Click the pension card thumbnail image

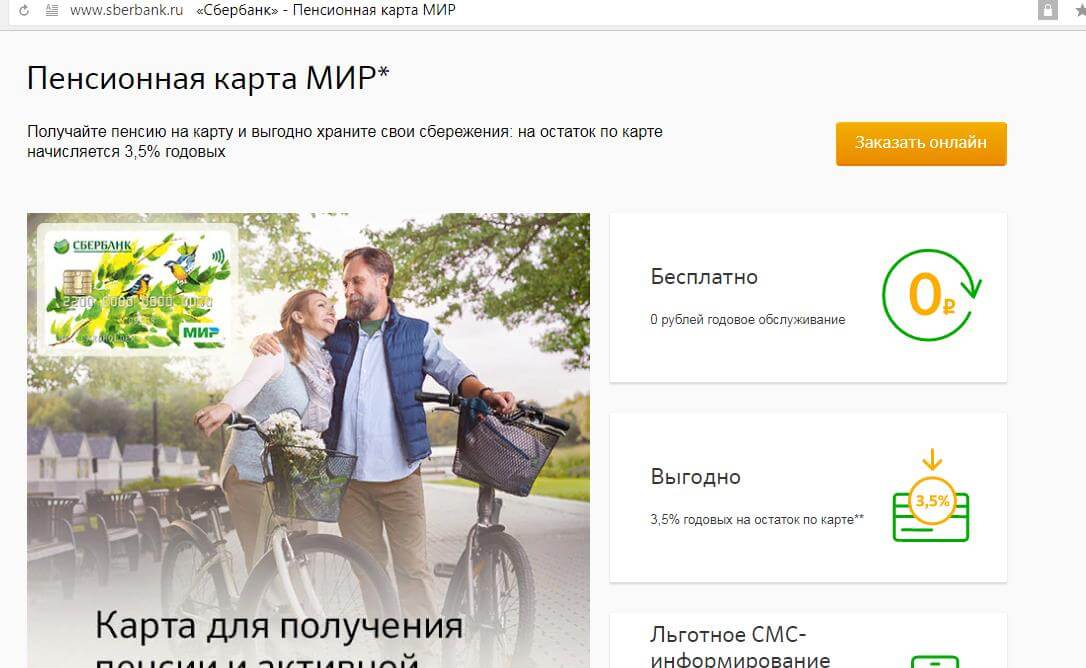pos(138,289)
